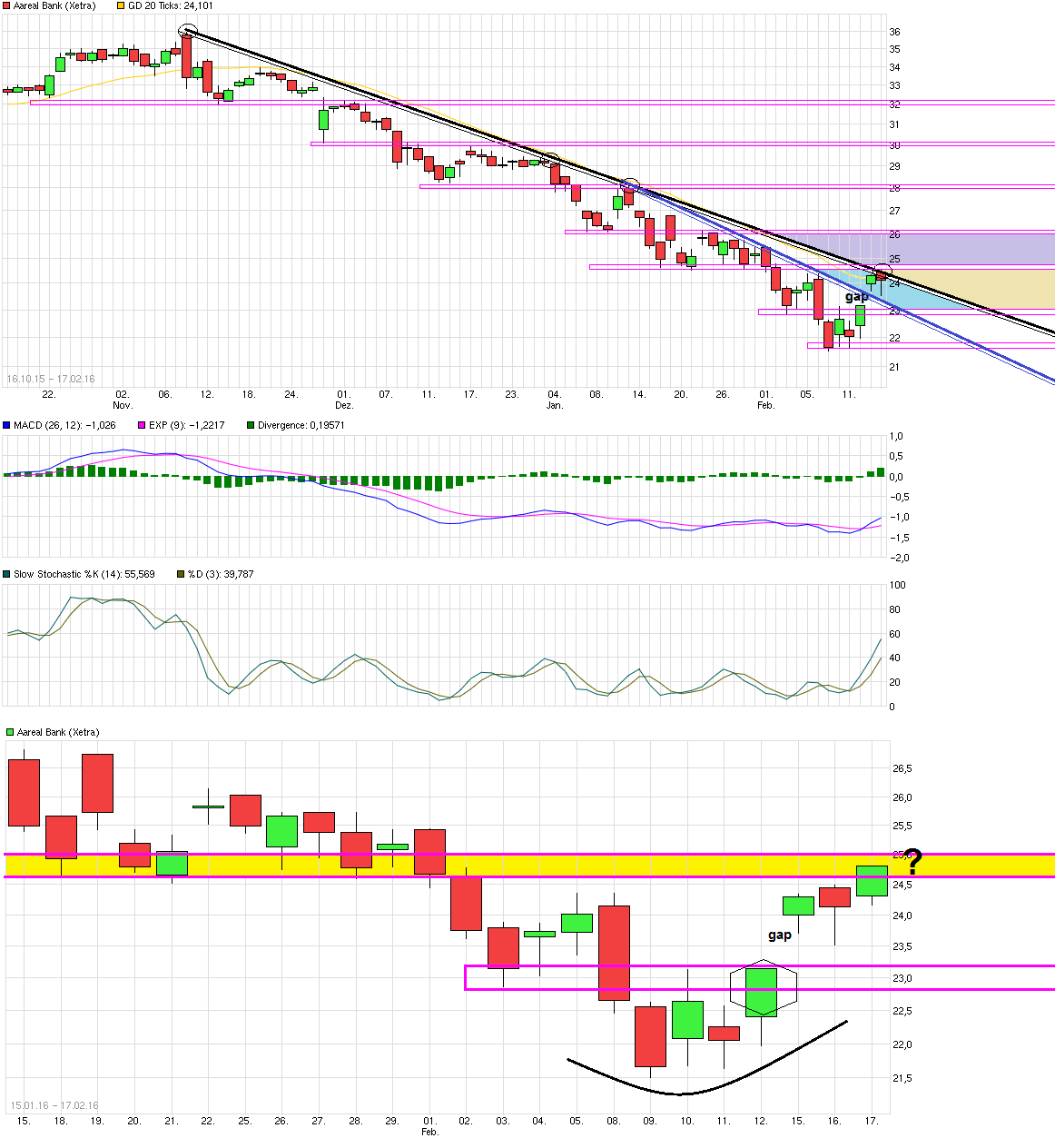The image size is (1055, 1148).
Task: Select the '%D (3): 39,787' text
Action: (x=221, y=574)
